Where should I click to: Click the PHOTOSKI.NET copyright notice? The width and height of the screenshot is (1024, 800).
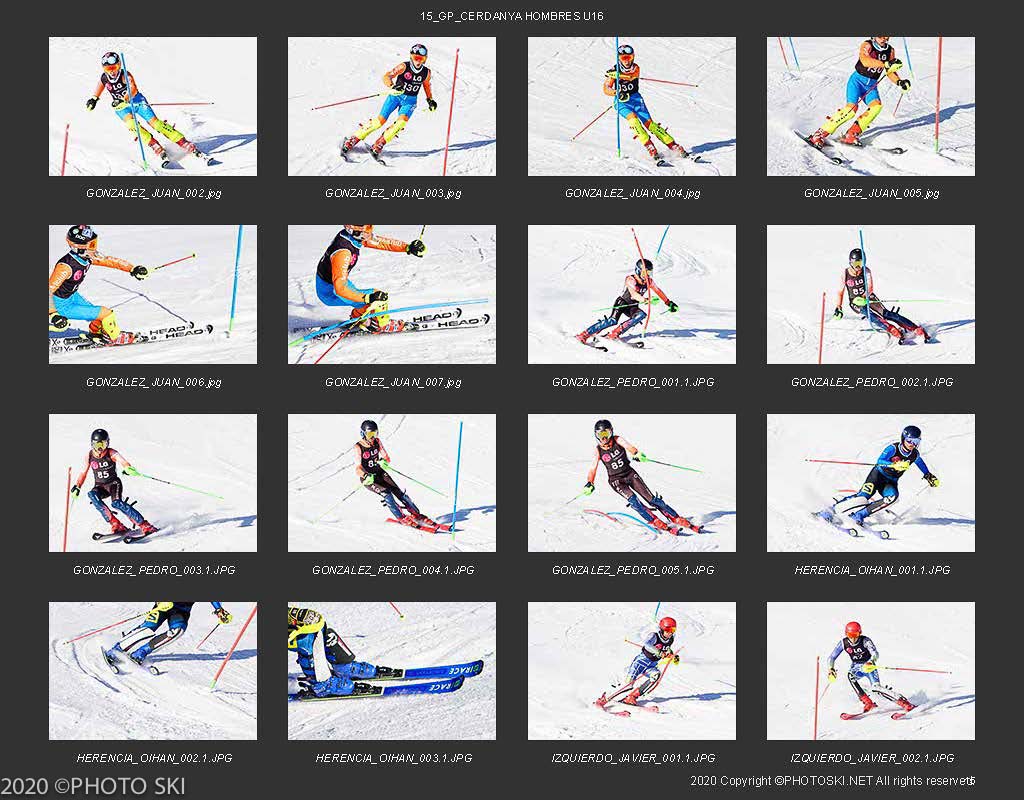point(832,780)
